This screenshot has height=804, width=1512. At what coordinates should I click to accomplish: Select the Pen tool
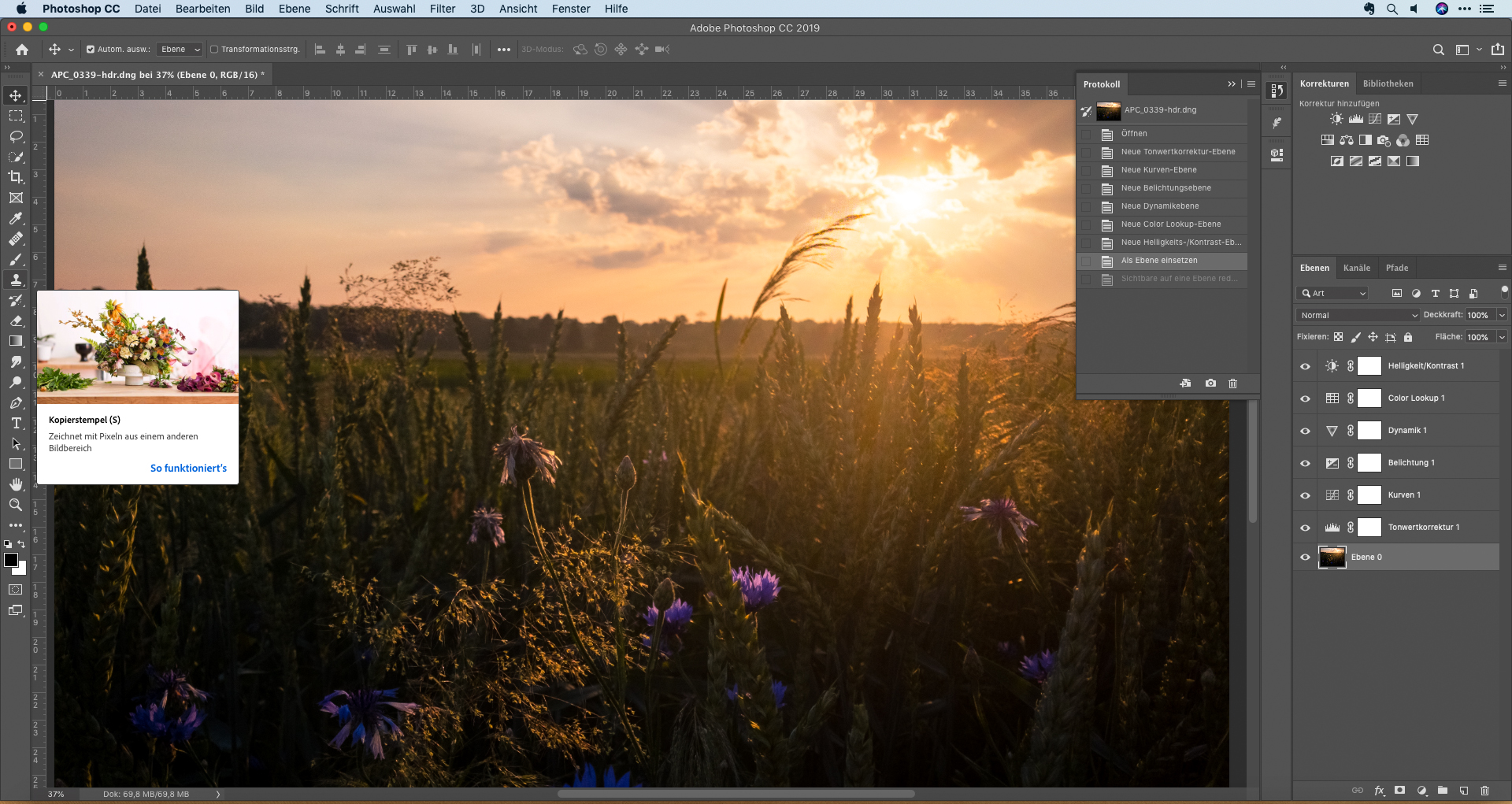coord(16,402)
